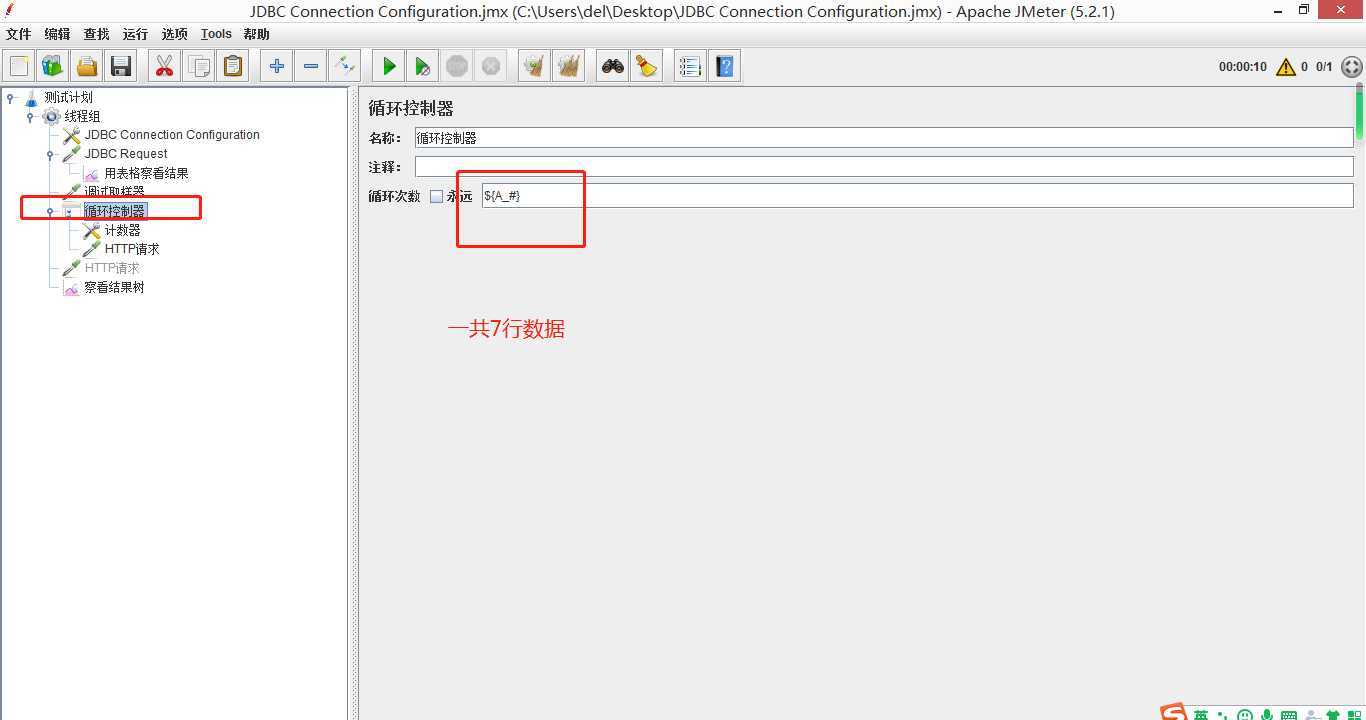This screenshot has height=720, width=1366.
Task: Clear all results with double broom icon
Action: click(569, 67)
